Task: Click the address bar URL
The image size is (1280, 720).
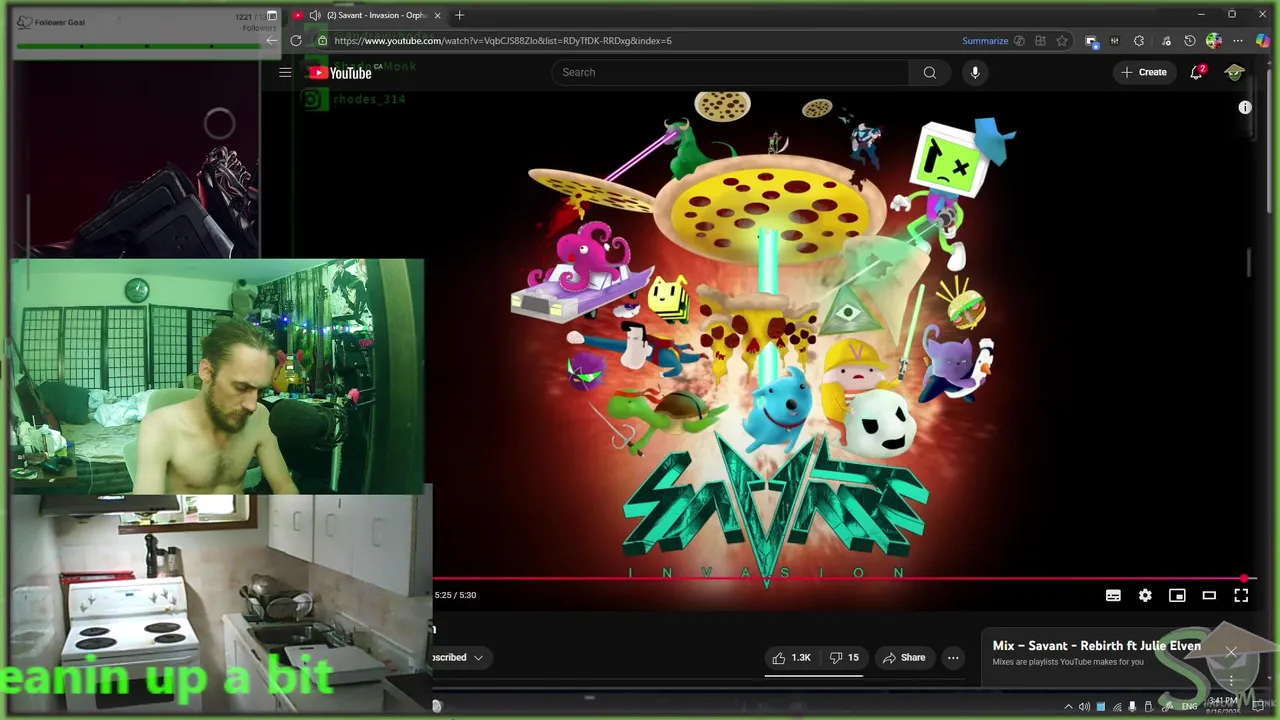Action: coord(503,41)
